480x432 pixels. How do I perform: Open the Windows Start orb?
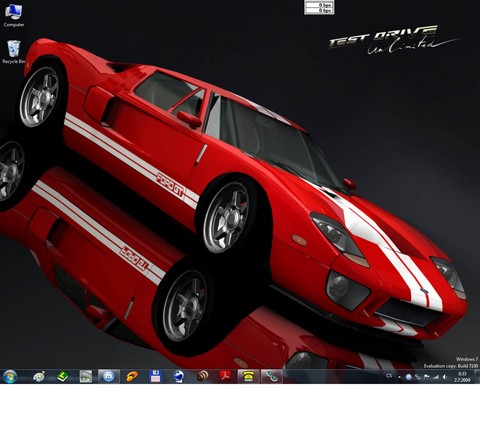[10, 377]
